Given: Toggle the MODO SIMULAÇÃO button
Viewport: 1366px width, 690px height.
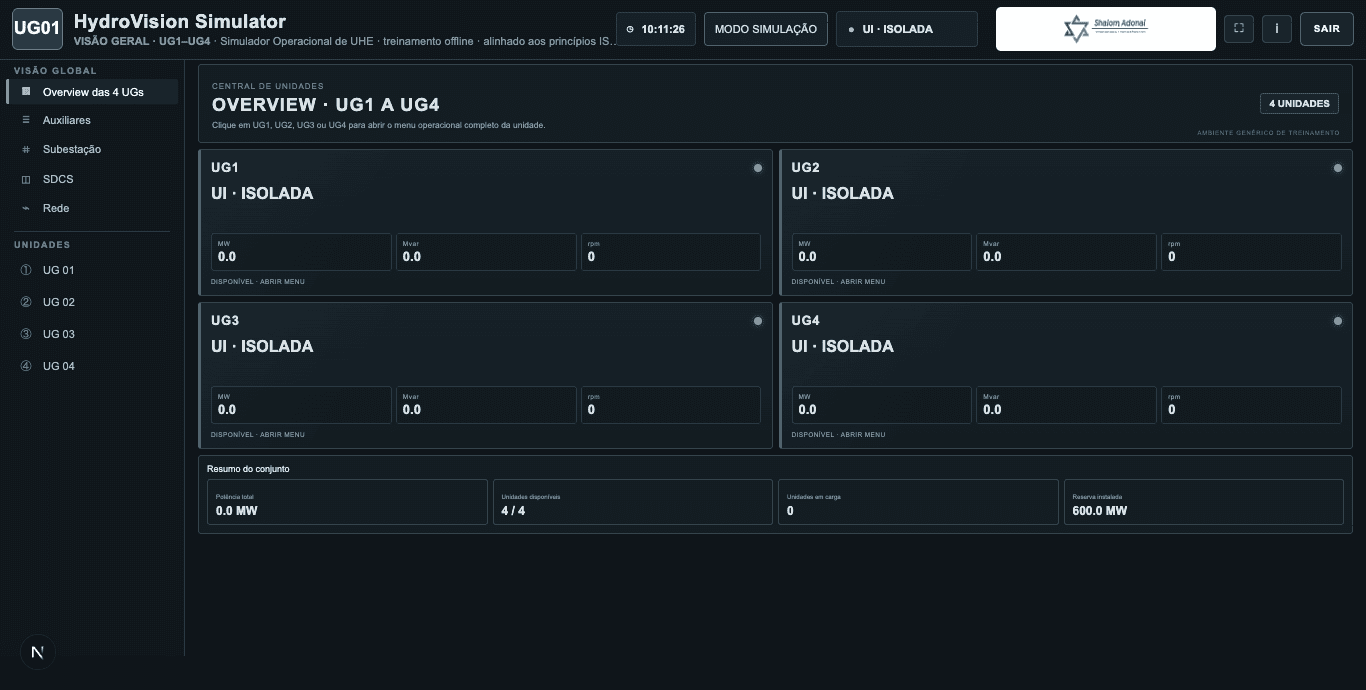Looking at the screenshot, I should tap(766, 29).
